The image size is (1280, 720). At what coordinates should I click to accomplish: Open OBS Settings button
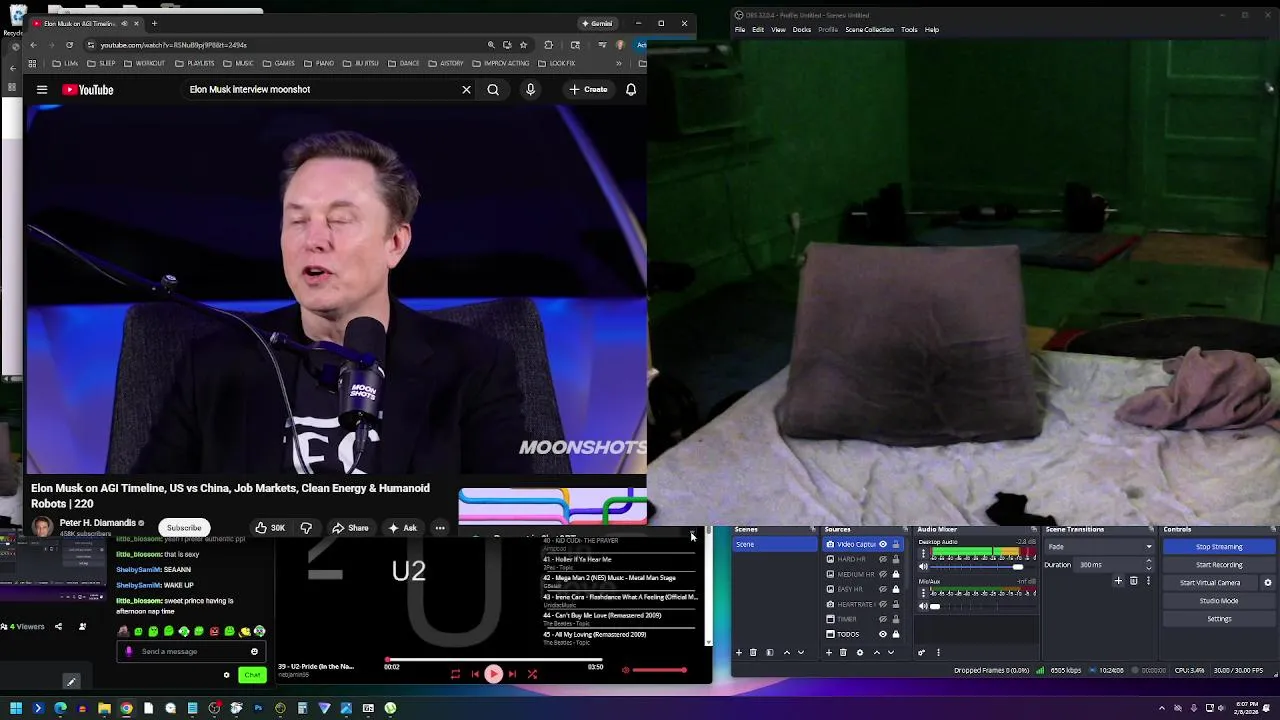pyautogui.click(x=1219, y=619)
